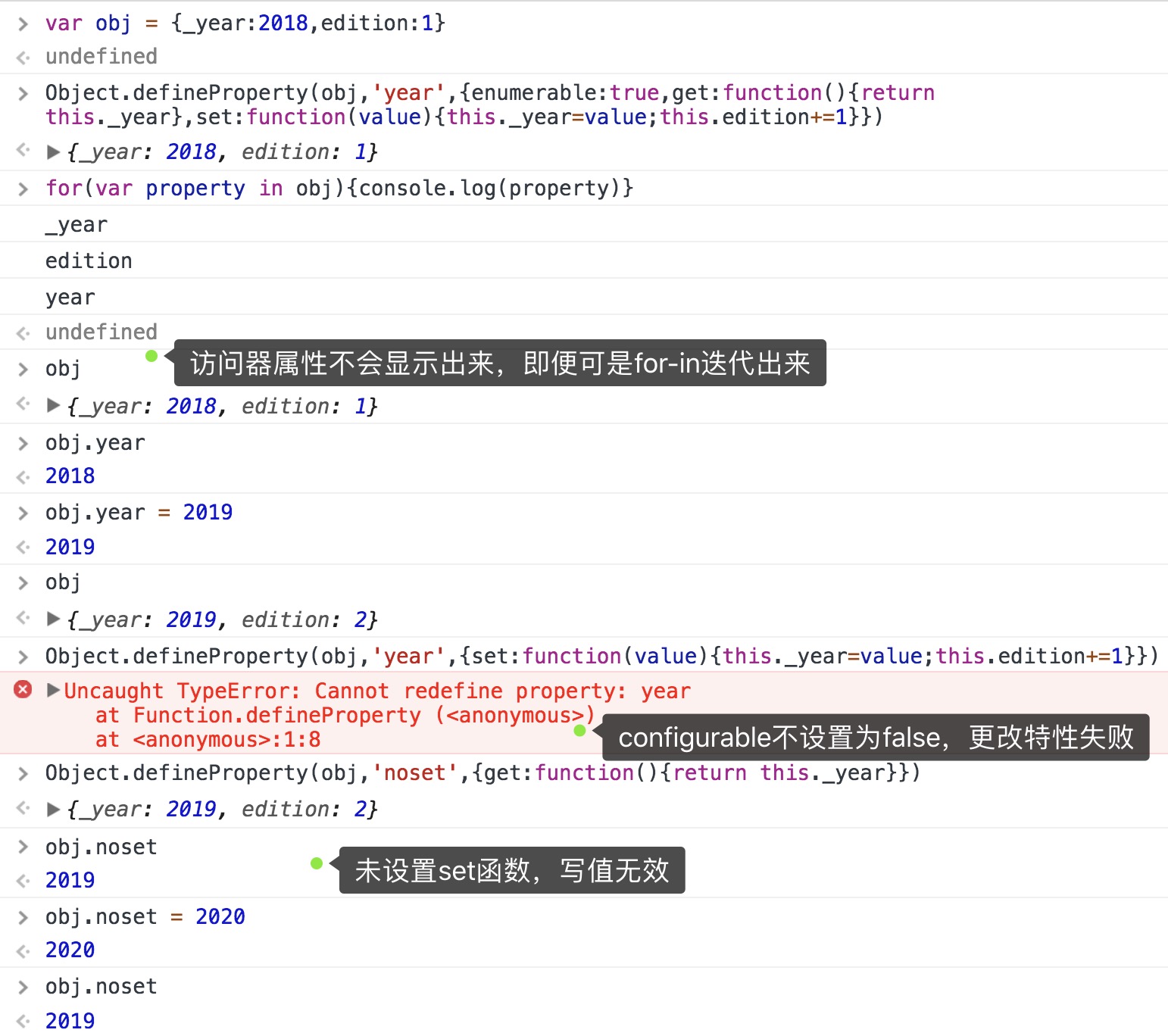Image resolution: width=1168 pixels, height=1036 pixels.
Task: Open the <anonymous>:1:8 source location link
Action: click(x=226, y=739)
